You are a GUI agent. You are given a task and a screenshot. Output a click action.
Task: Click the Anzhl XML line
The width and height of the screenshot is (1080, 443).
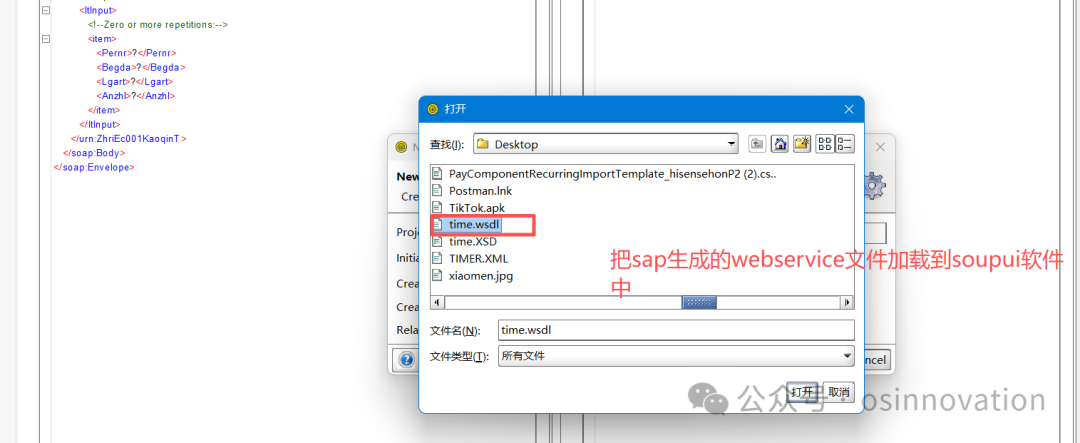pos(135,96)
